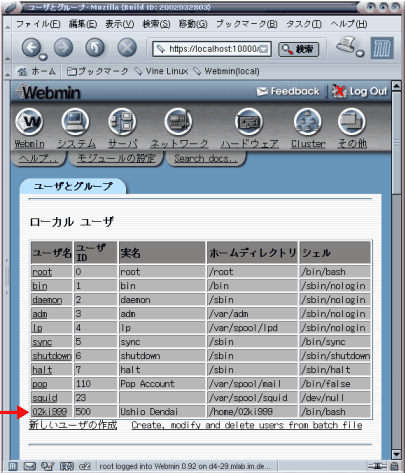Click the Log Out icon
Image resolution: width=405 pixels, height=473 pixels.
pyautogui.click(x=339, y=91)
